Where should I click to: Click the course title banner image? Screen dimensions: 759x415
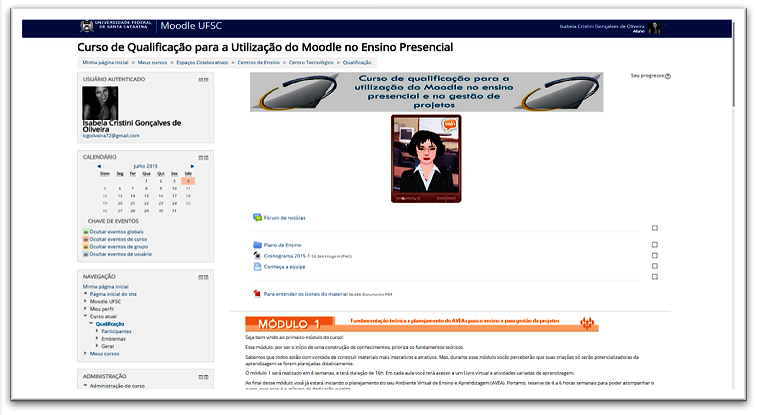click(426, 92)
